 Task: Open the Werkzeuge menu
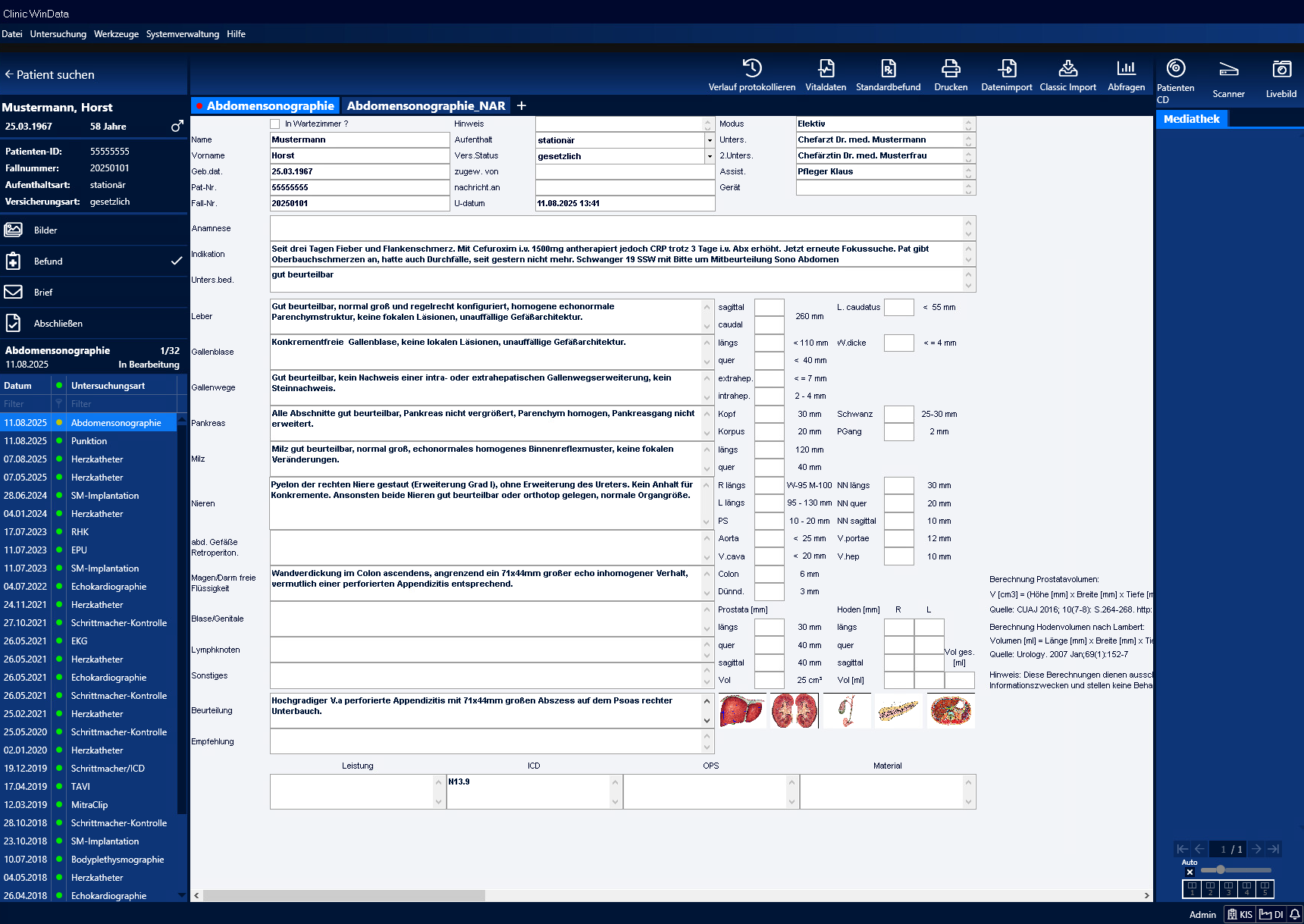tap(116, 34)
